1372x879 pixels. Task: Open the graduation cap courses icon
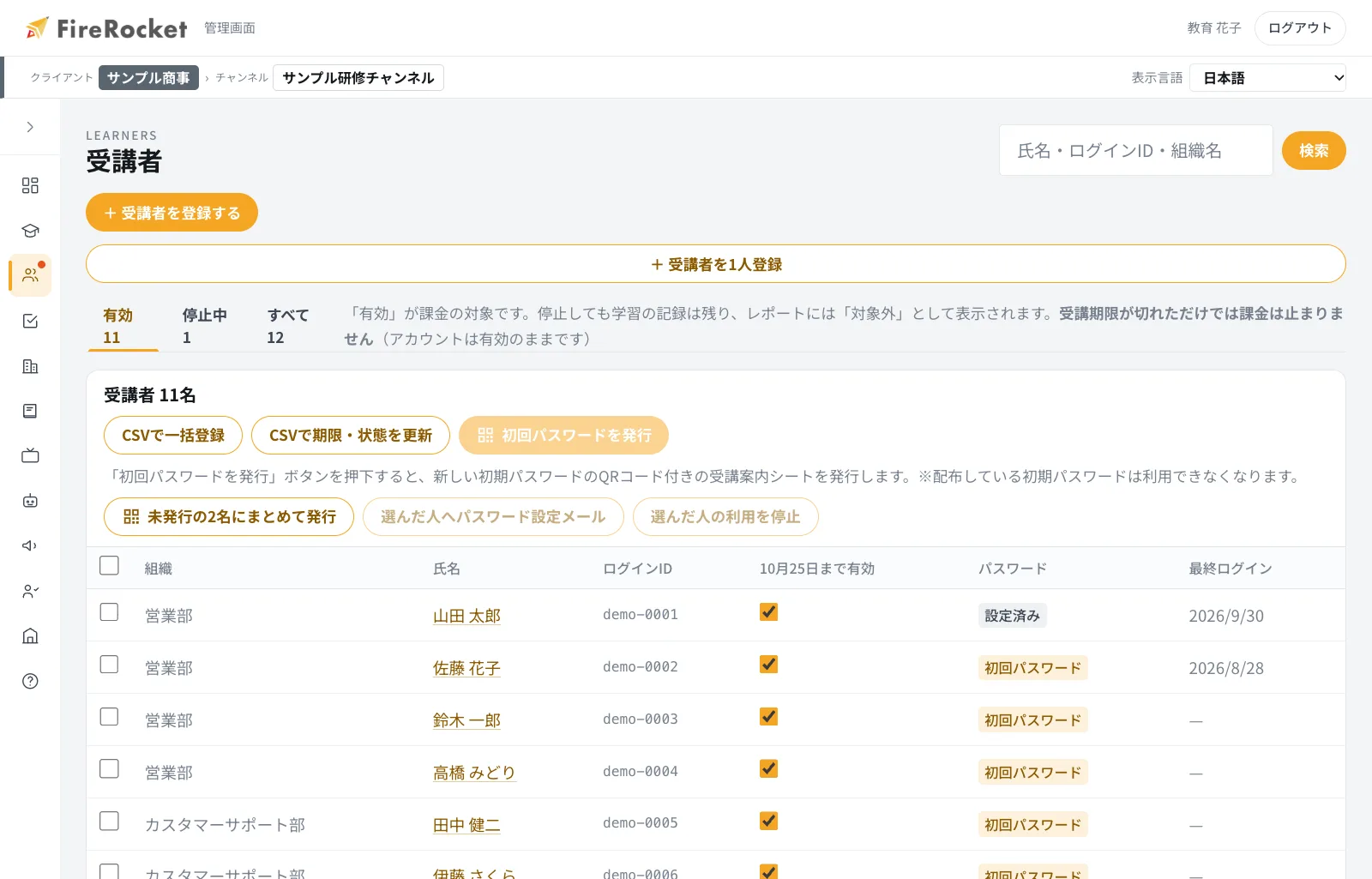(x=30, y=231)
